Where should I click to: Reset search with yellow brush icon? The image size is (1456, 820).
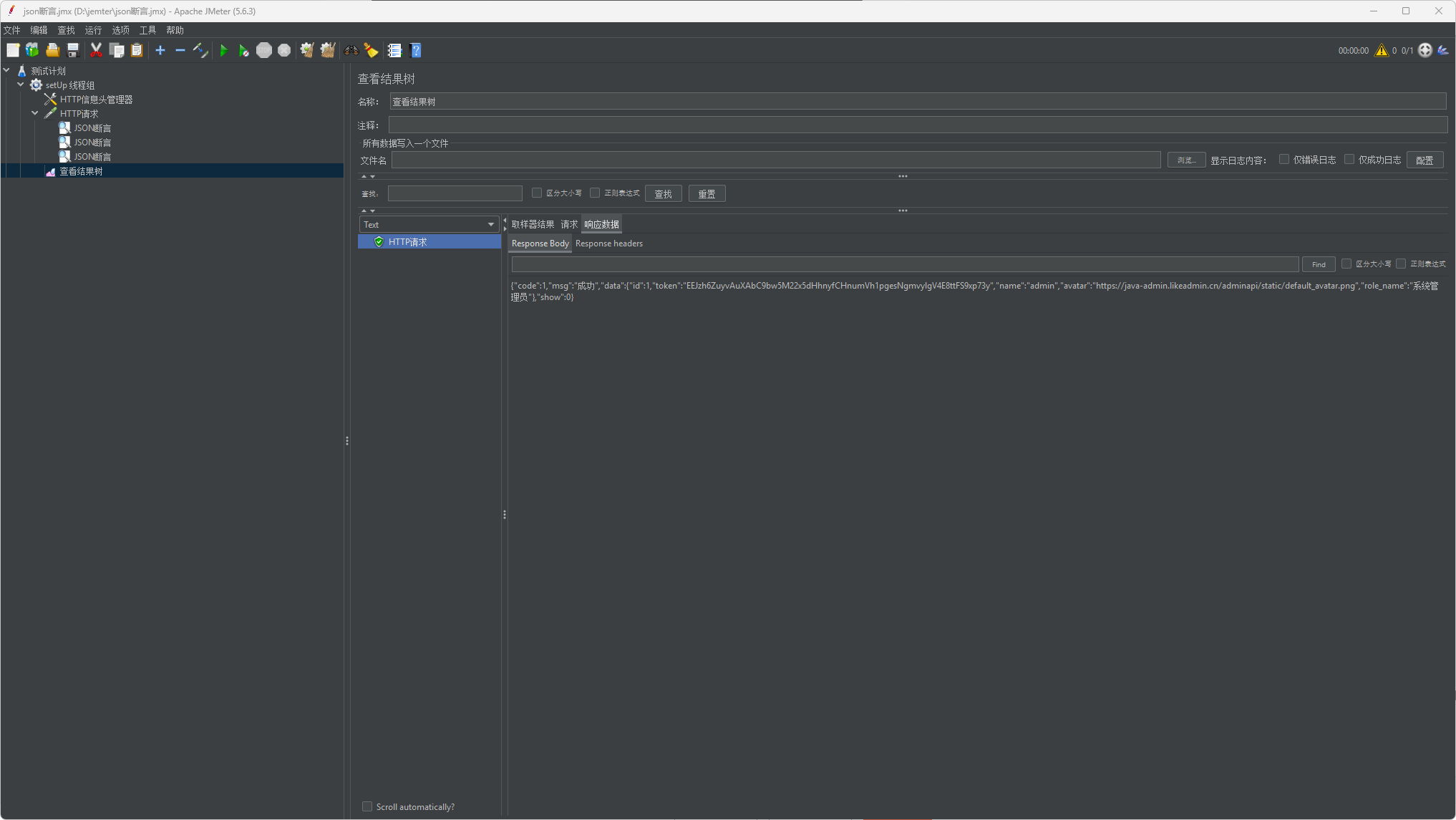click(x=371, y=50)
